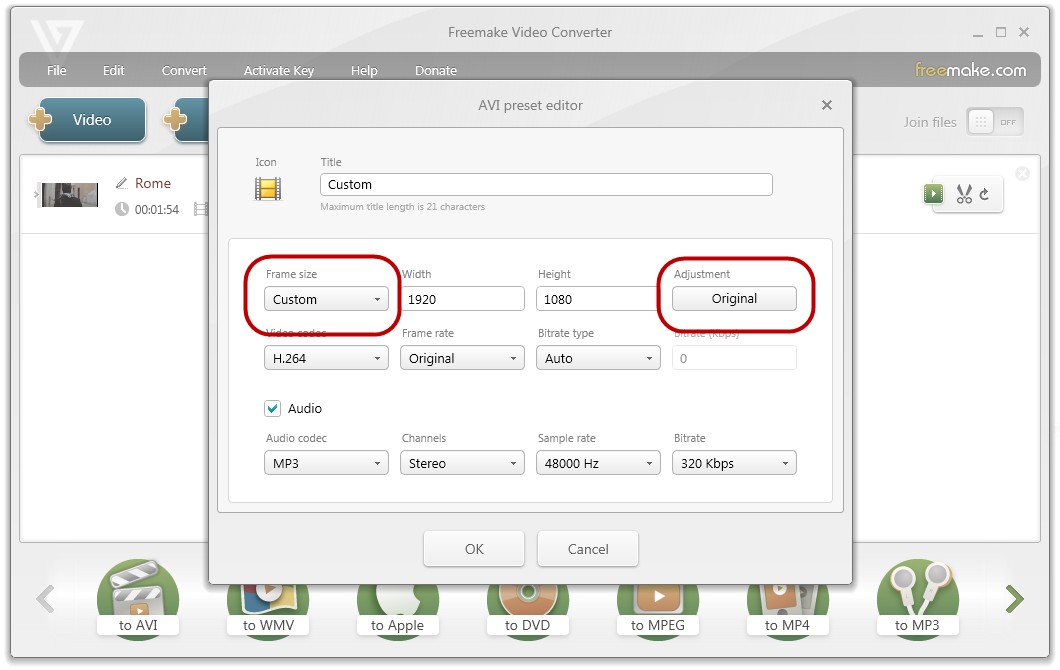The image size is (1060, 670).
Task: Click the Rome video thumbnail
Action: click(x=70, y=195)
